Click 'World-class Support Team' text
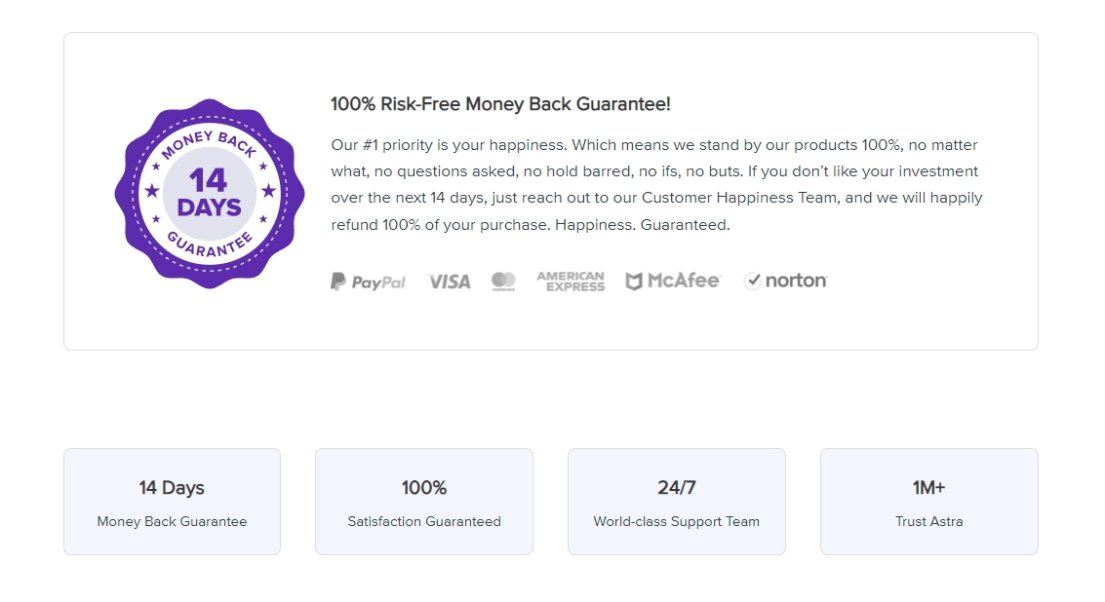 [x=676, y=521]
